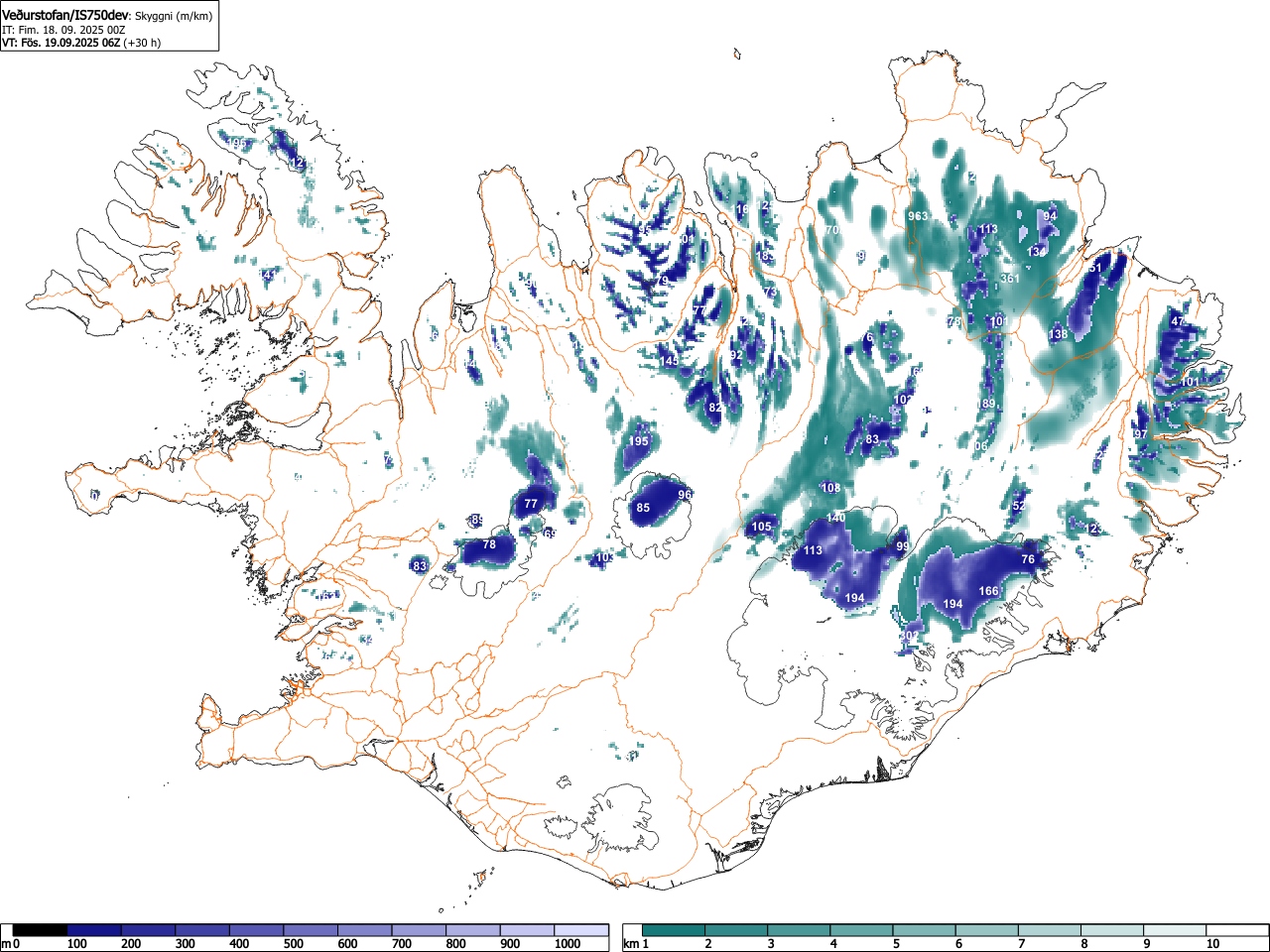The height and width of the screenshot is (952, 1270).
Task: Pick the lightest 9–10 km legend swatch
Action: pyautogui.click(x=1177, y=930)
